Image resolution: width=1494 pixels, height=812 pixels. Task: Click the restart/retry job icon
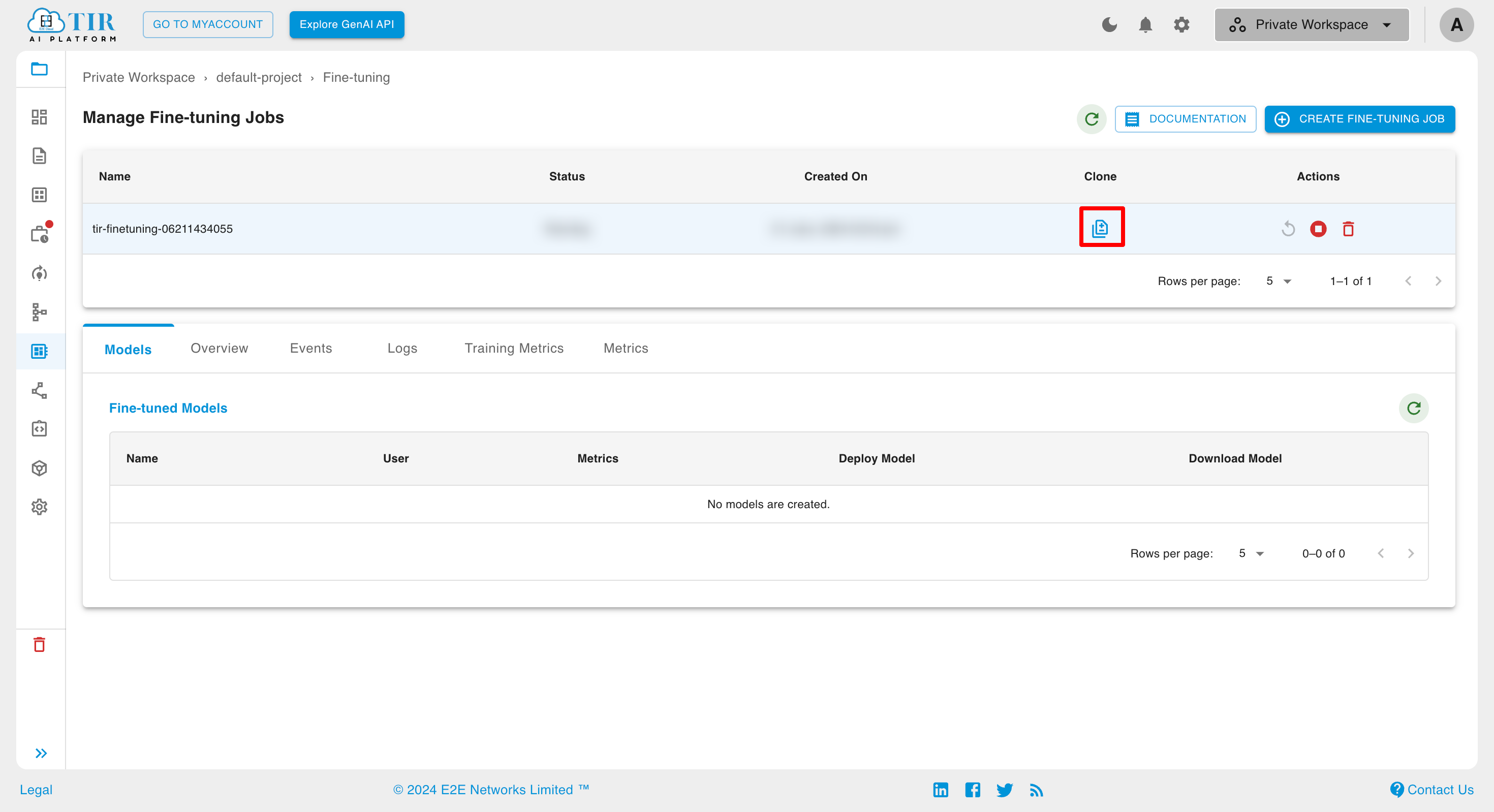(1289, 228)
